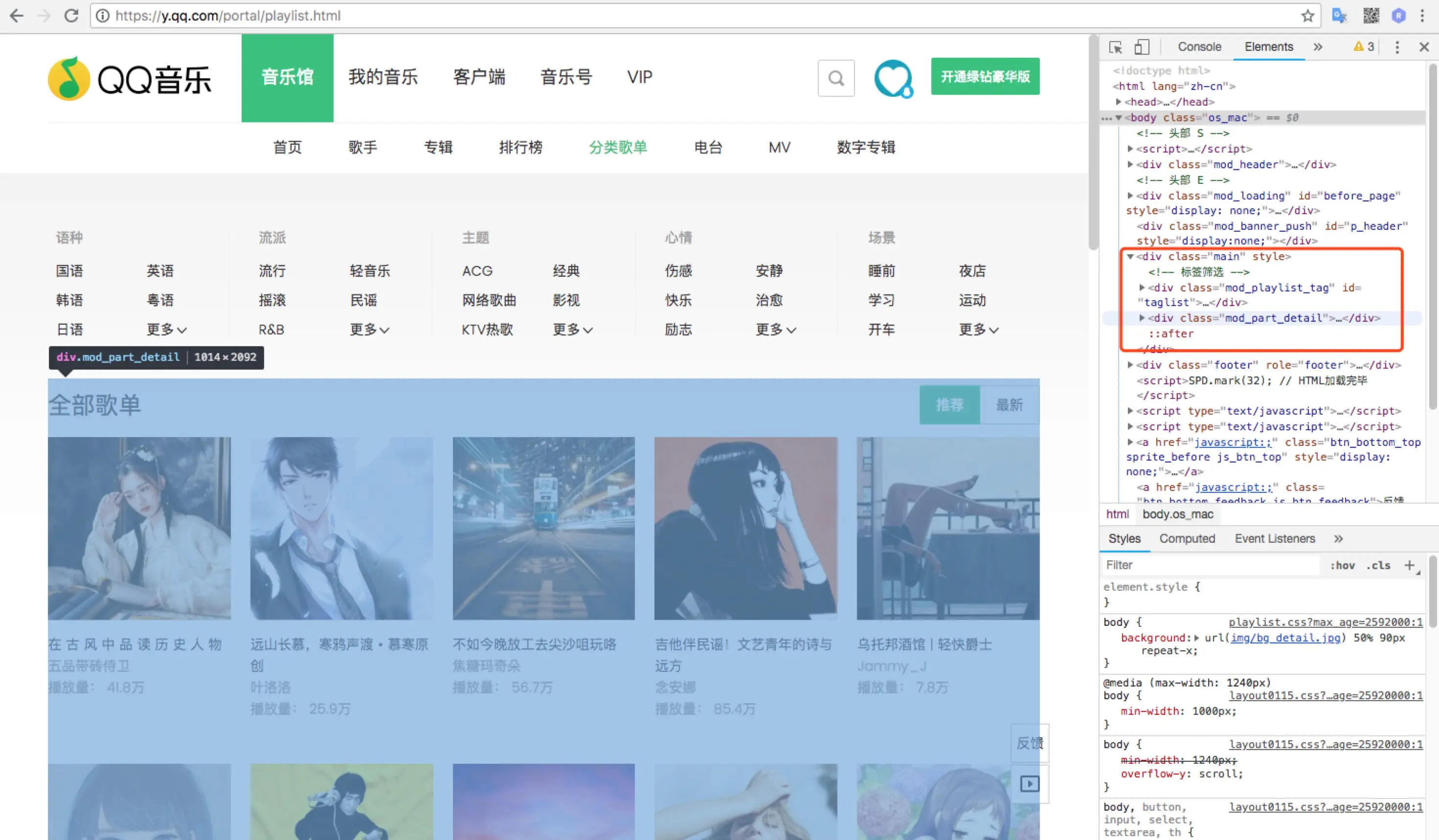Open the 更多 dropdown under 语种
The image size is (1439, 840).
[166, 329]
